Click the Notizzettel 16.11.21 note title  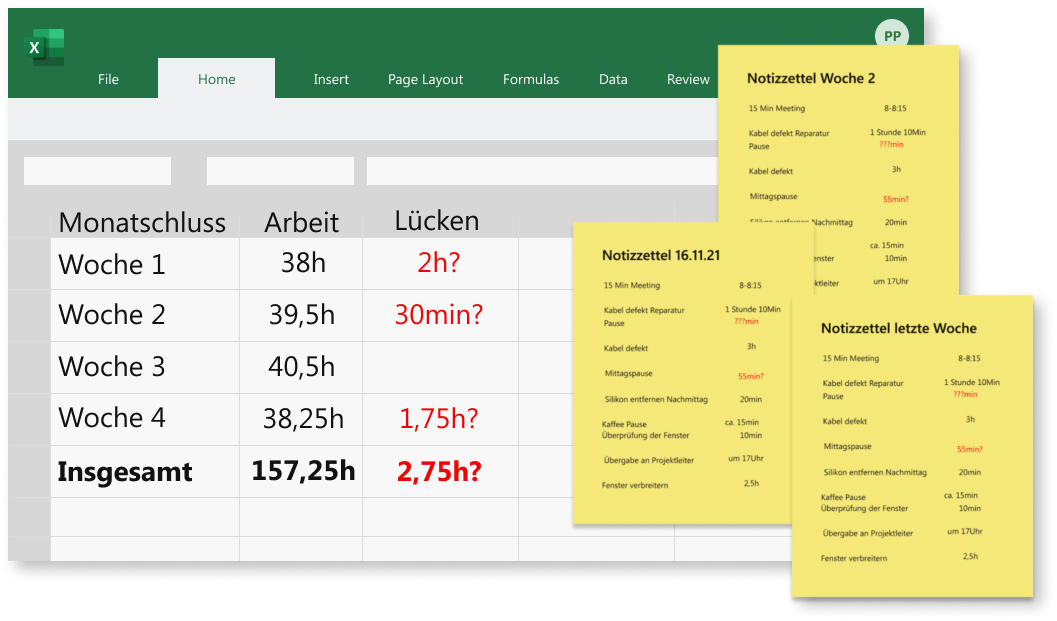(661, 256)
